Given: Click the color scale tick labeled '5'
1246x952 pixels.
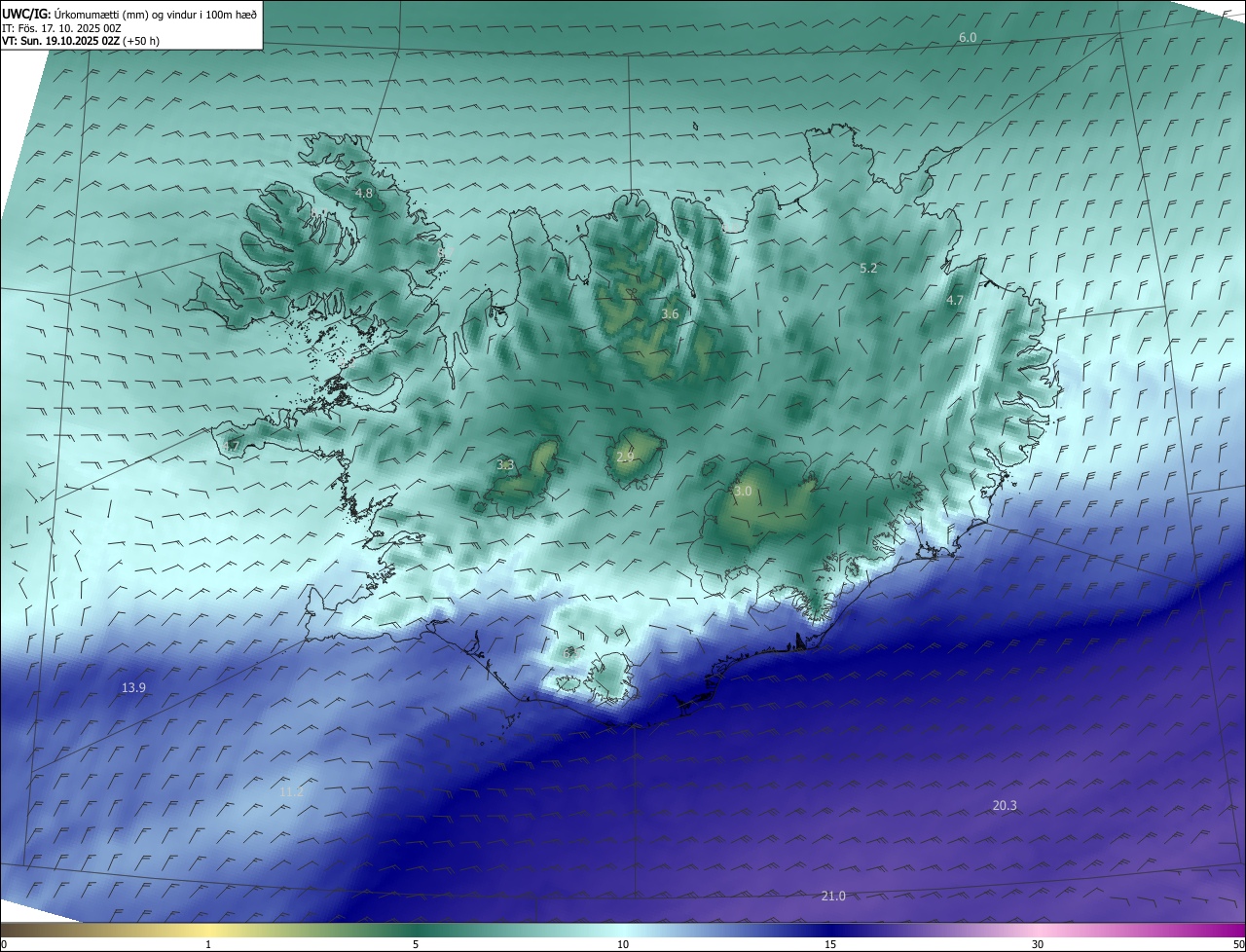Looking at the screenshot, I should point(416,944).
